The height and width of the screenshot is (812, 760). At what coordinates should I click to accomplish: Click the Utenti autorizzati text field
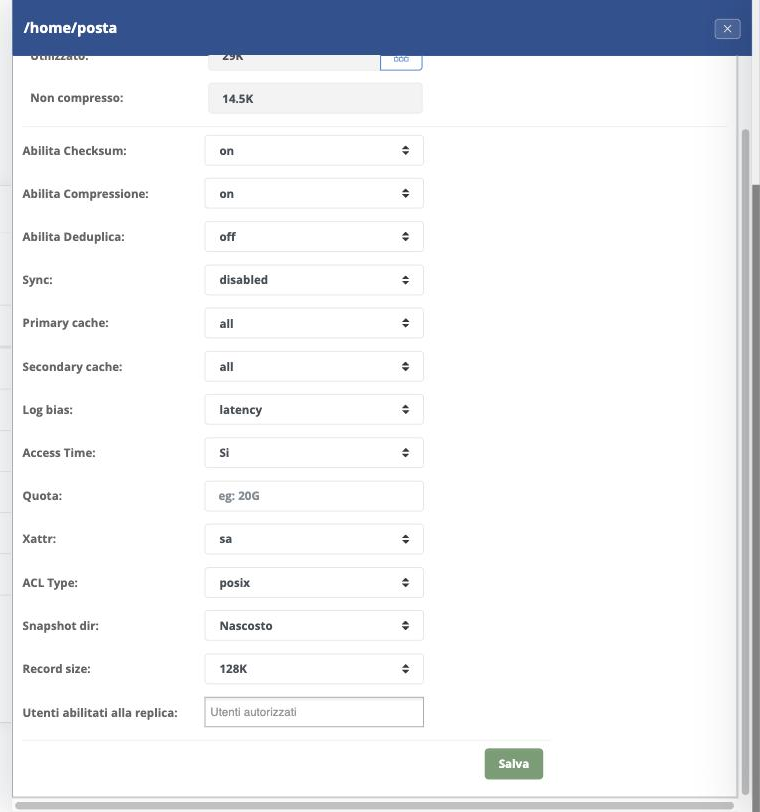(314, 712)
